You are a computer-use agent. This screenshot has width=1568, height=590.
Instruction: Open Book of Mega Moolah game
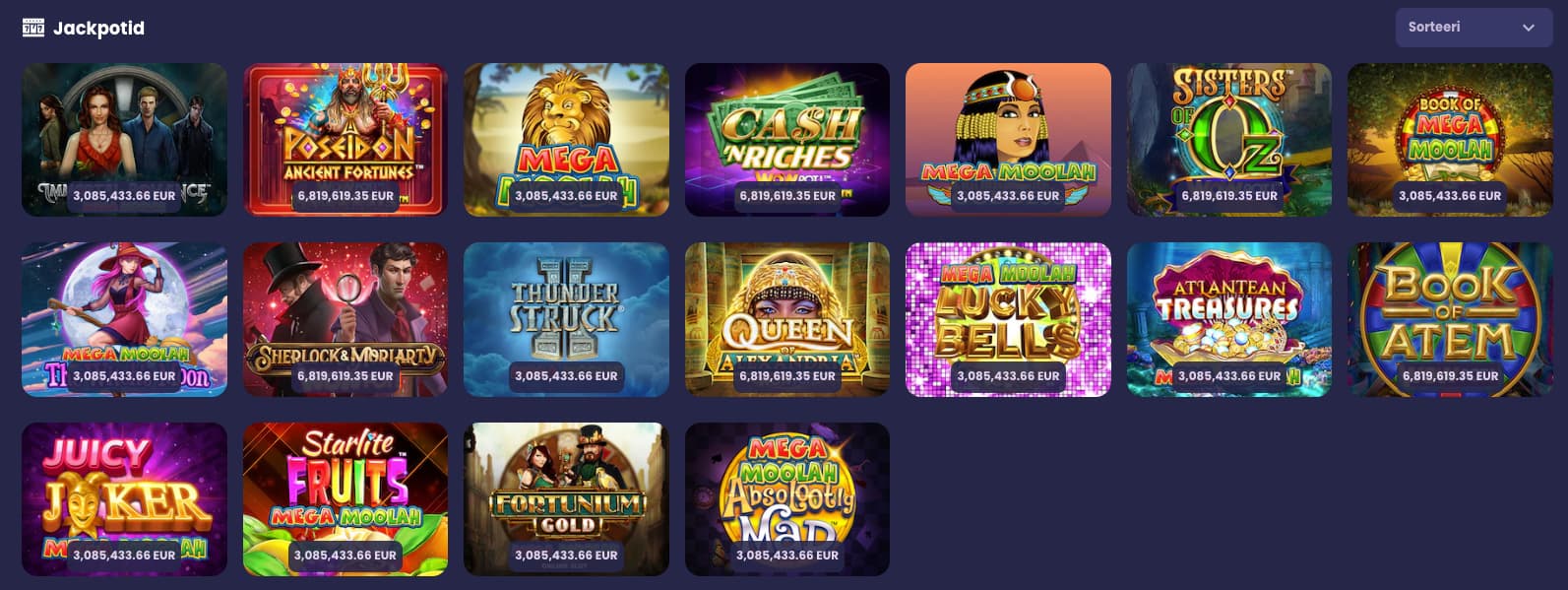tap(1450, 140)
